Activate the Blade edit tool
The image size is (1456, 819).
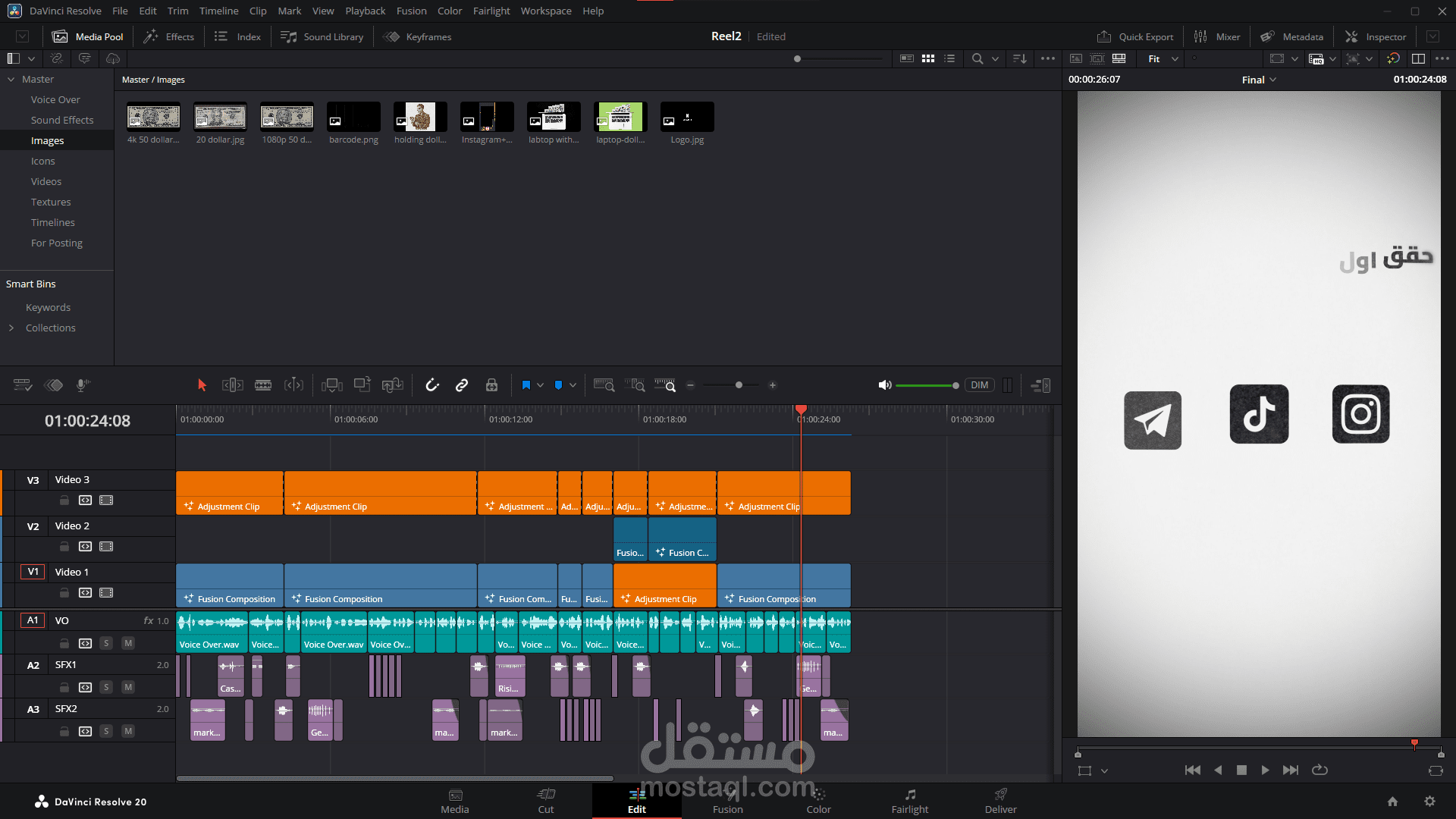pyautogui.click(x=263, y=385)
